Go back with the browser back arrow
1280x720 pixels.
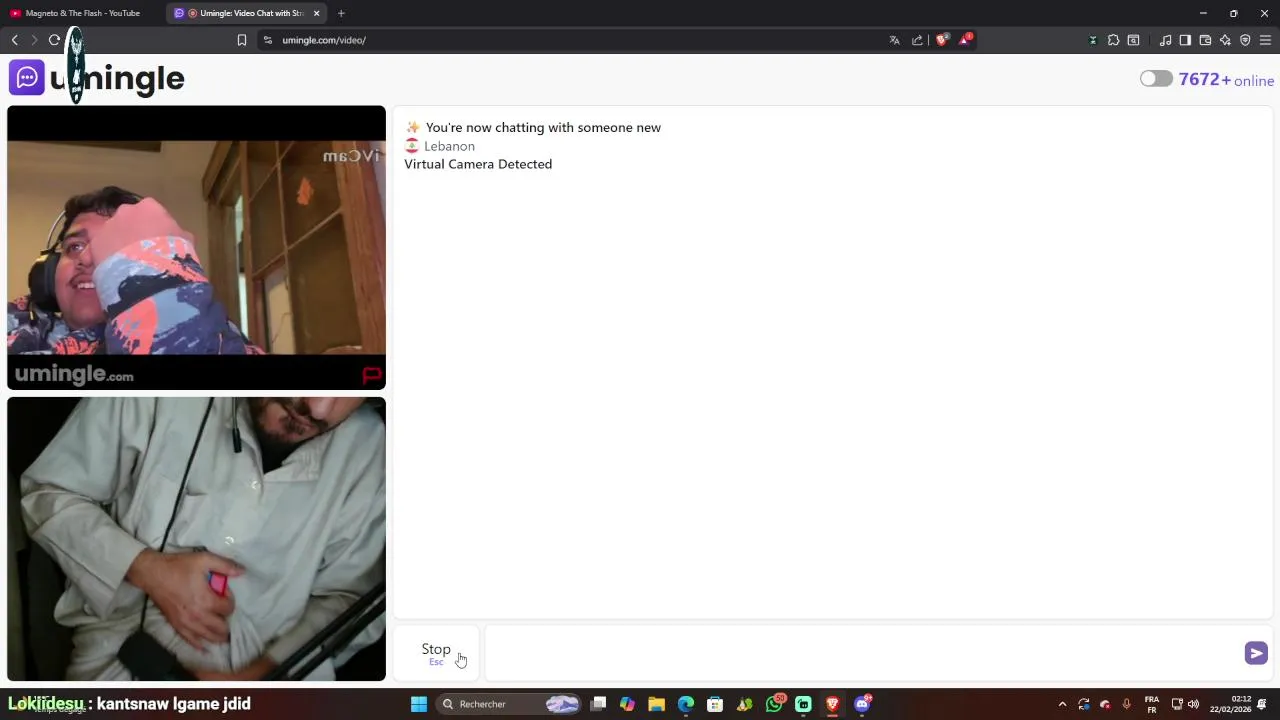(x=15, y=40)
